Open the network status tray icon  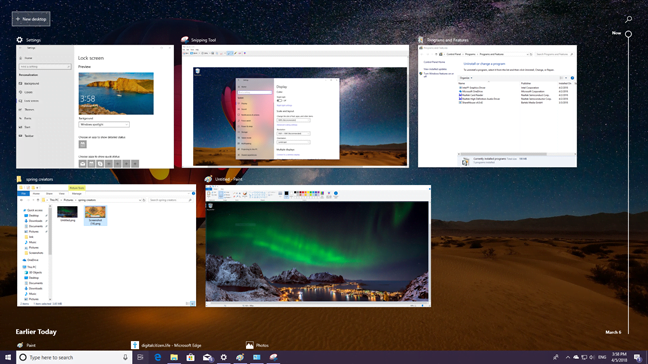click(584, 357)
